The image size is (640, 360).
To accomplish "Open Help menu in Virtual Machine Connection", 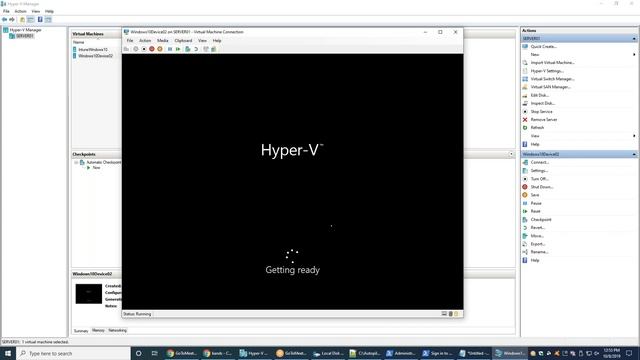I will (217, 41).
